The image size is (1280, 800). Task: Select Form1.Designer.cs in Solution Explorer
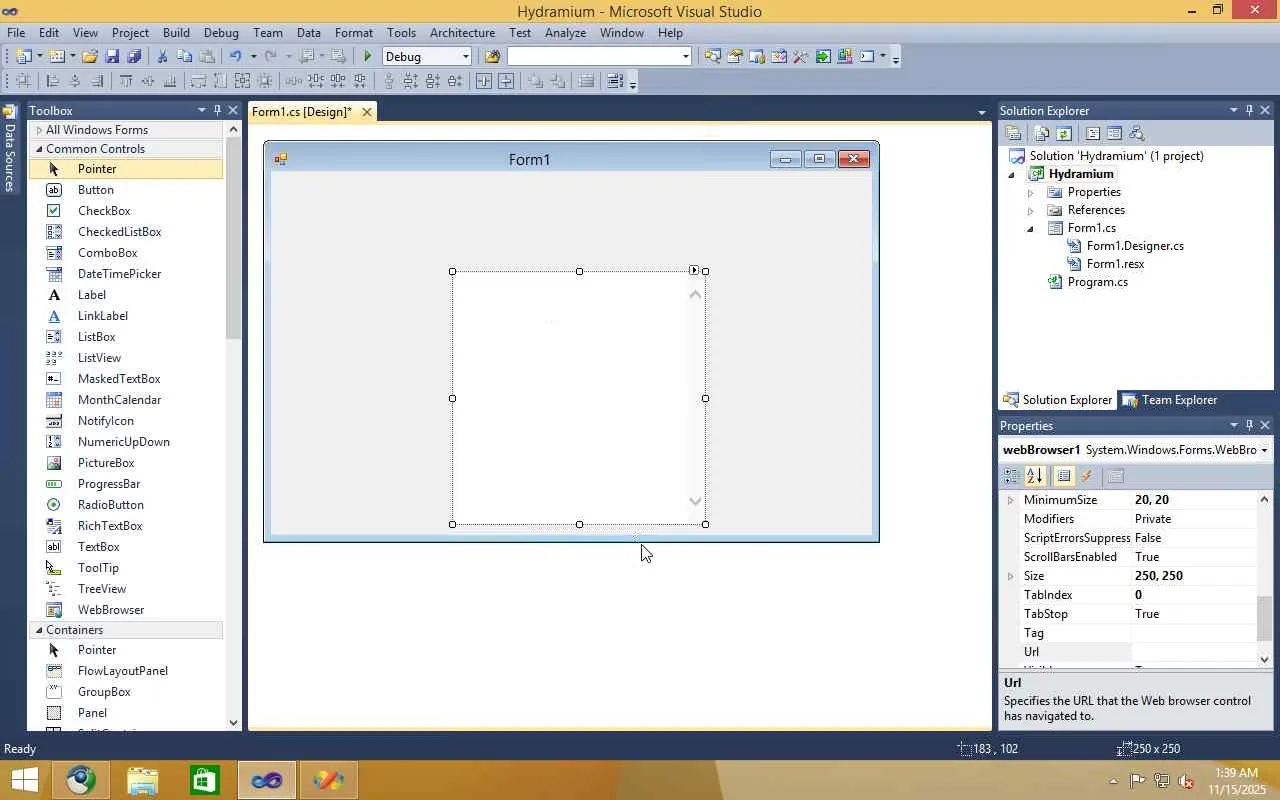(1135, 246)
